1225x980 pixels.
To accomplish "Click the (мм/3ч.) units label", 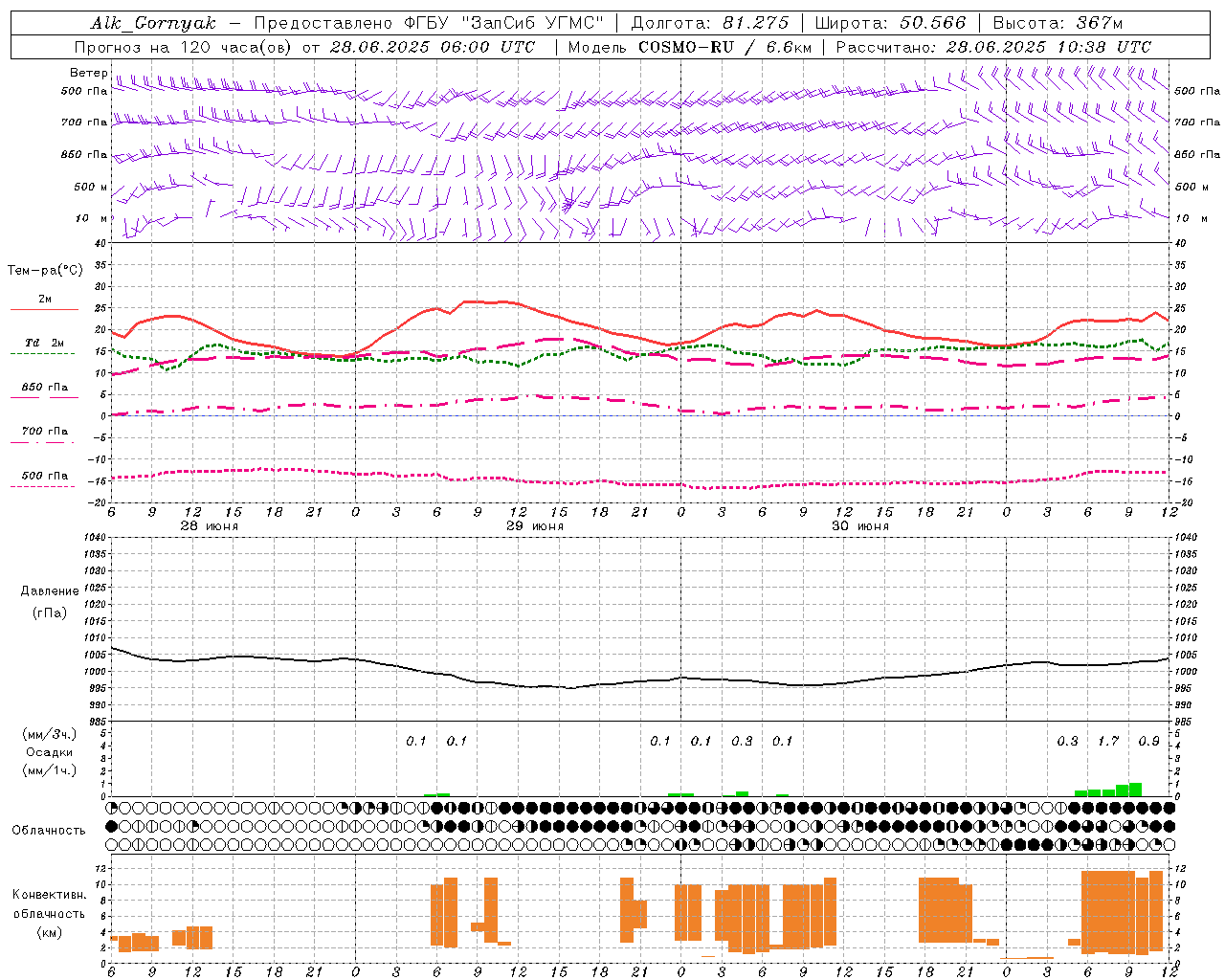I will [50, 734].
